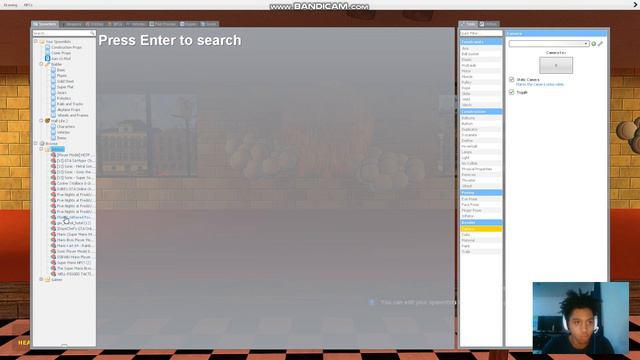Switch to the Entities tab
This screenshot has width=640, height=360.
pyautogui.click(x=95, y=24)
